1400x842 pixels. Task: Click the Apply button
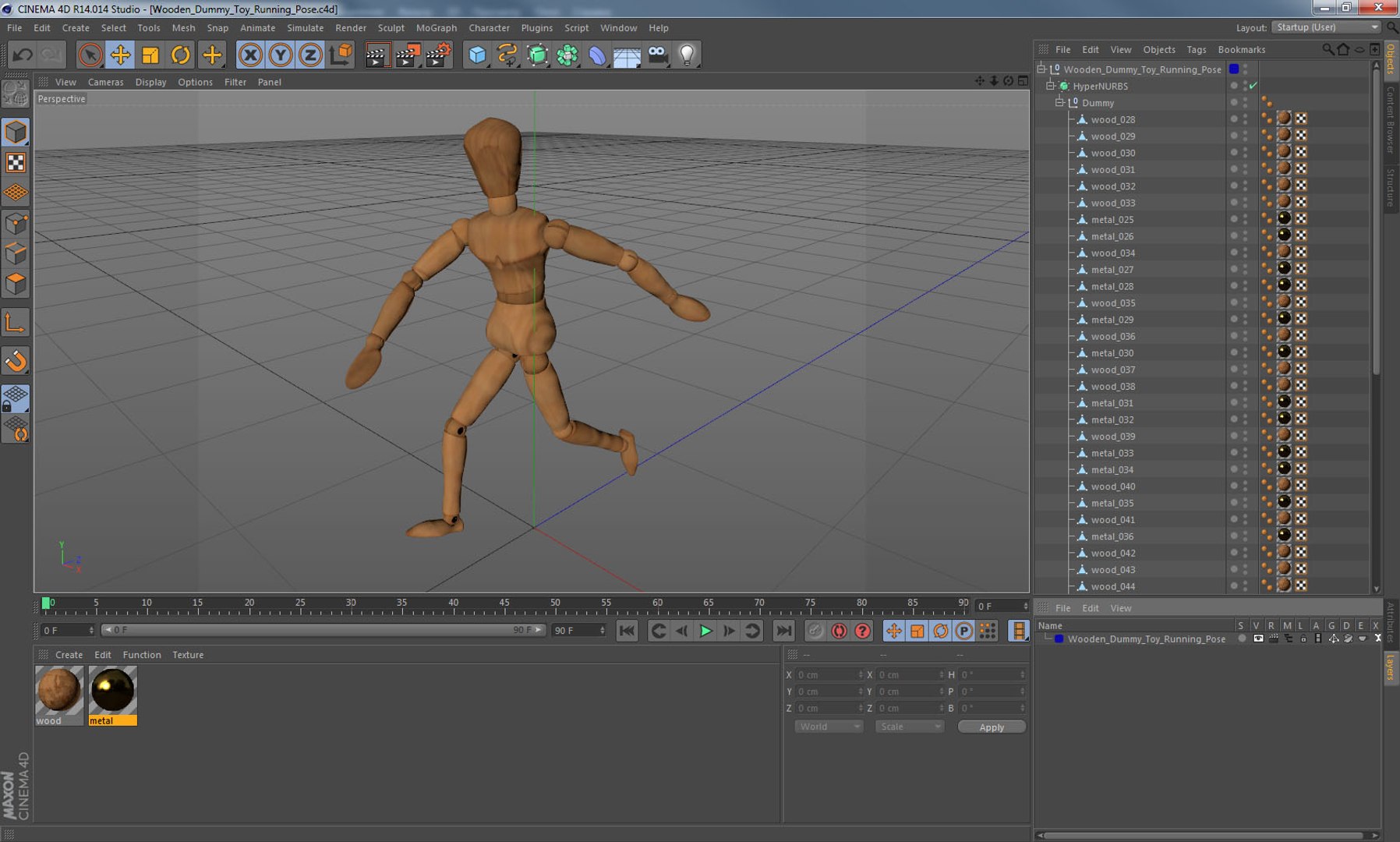pos(992,727)
